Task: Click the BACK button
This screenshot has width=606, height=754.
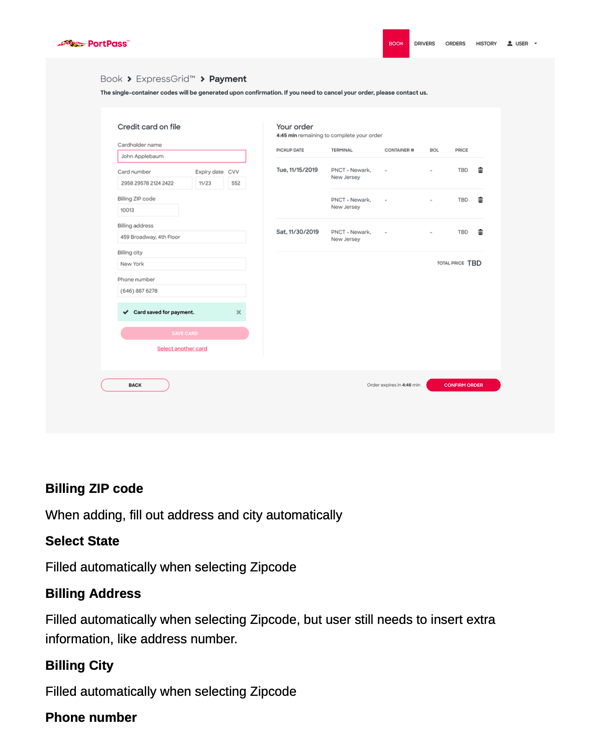Action: tap(135, 385)
